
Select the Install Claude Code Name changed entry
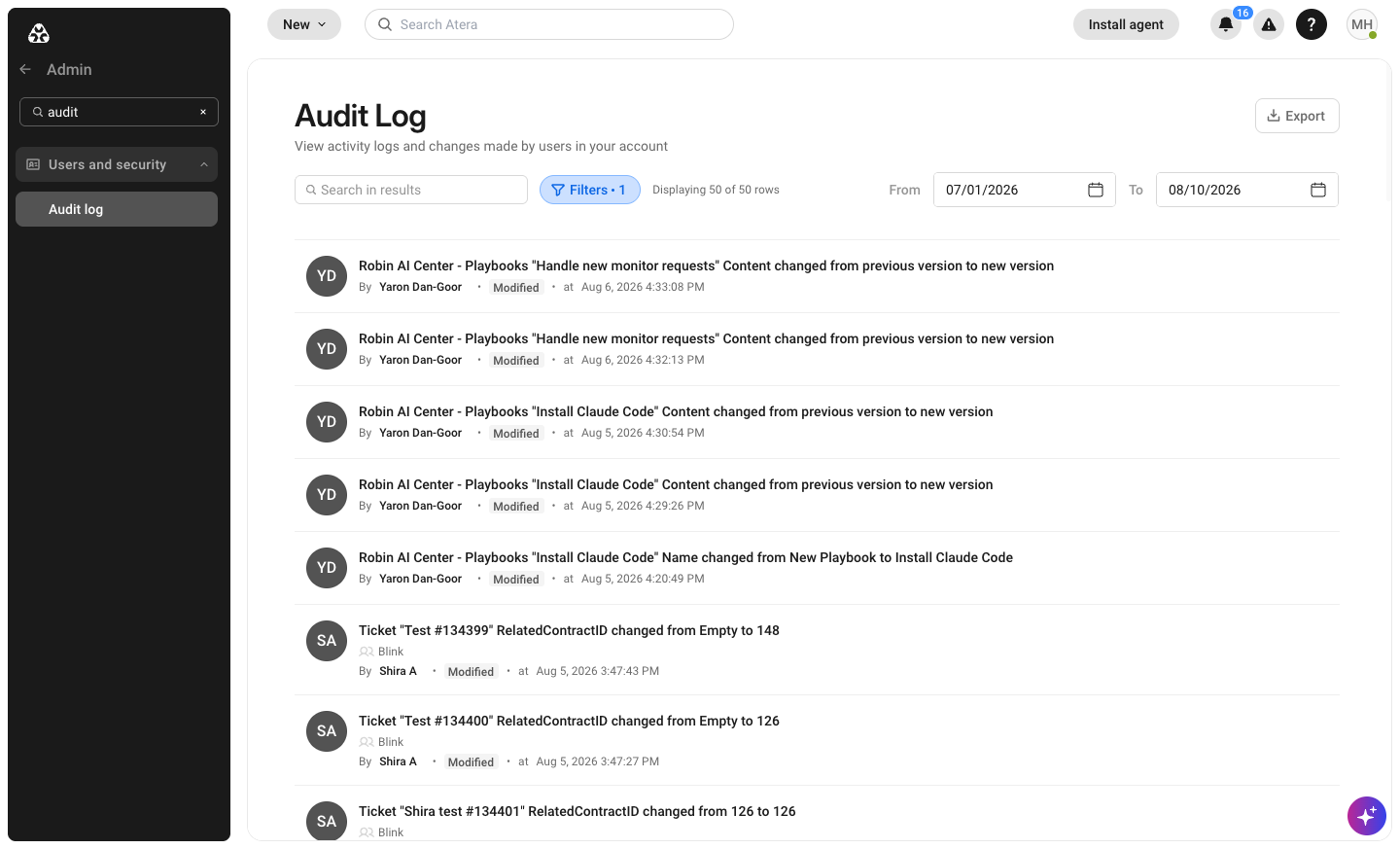(685, 557)
